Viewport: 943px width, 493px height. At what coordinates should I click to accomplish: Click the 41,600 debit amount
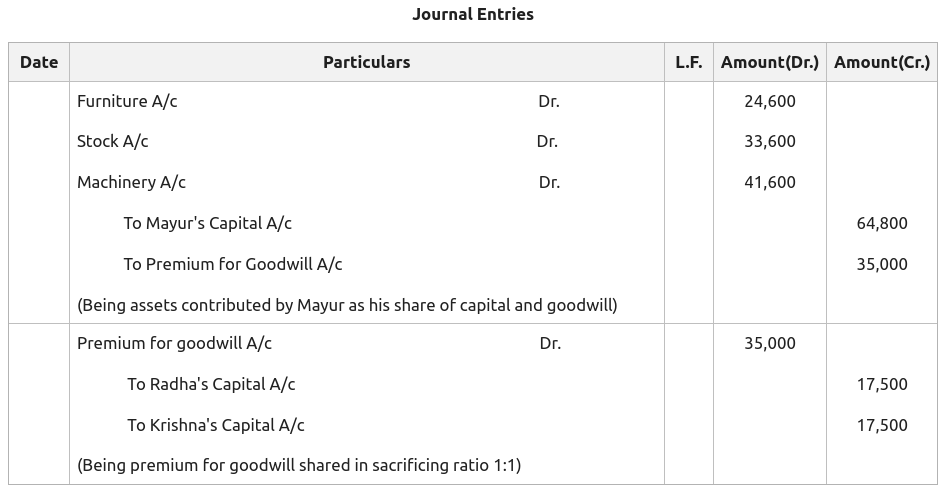coord(770,182)
